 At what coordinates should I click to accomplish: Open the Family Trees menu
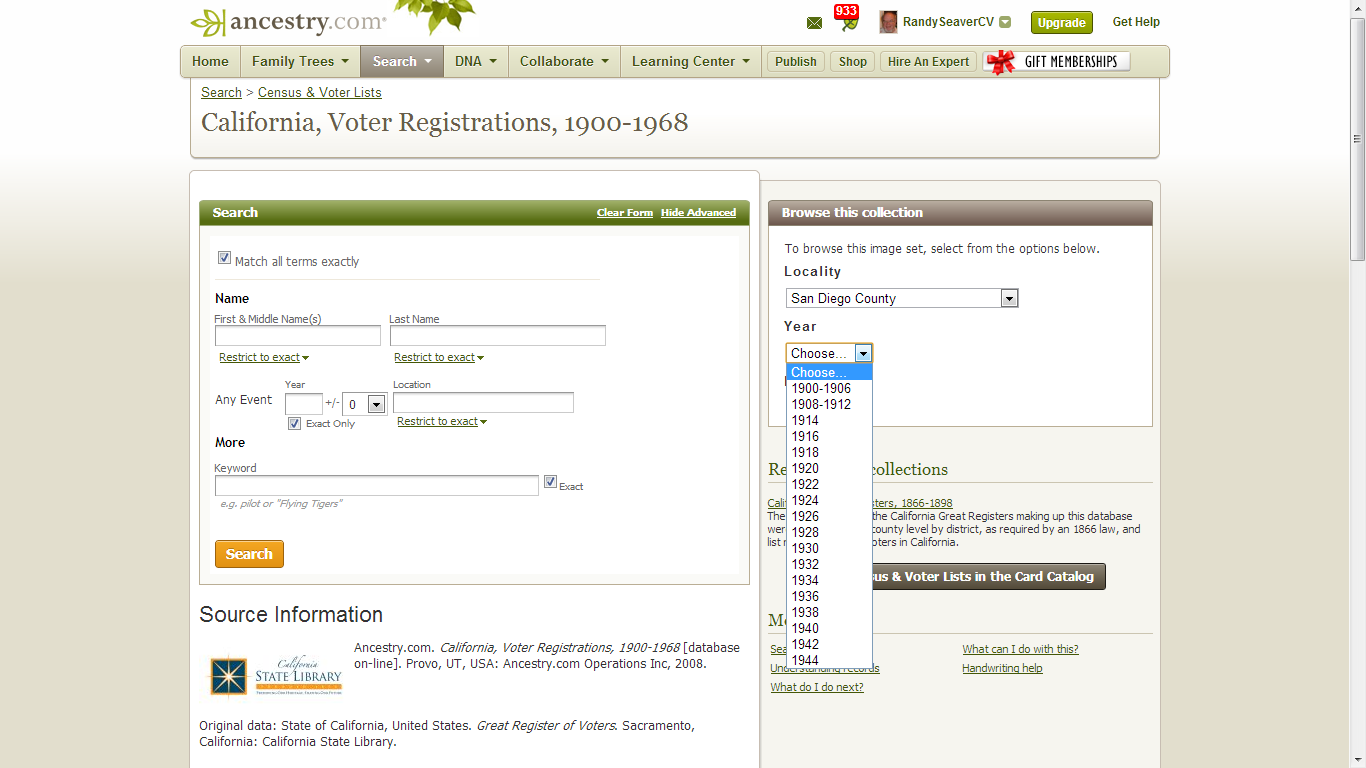[300, 61]
